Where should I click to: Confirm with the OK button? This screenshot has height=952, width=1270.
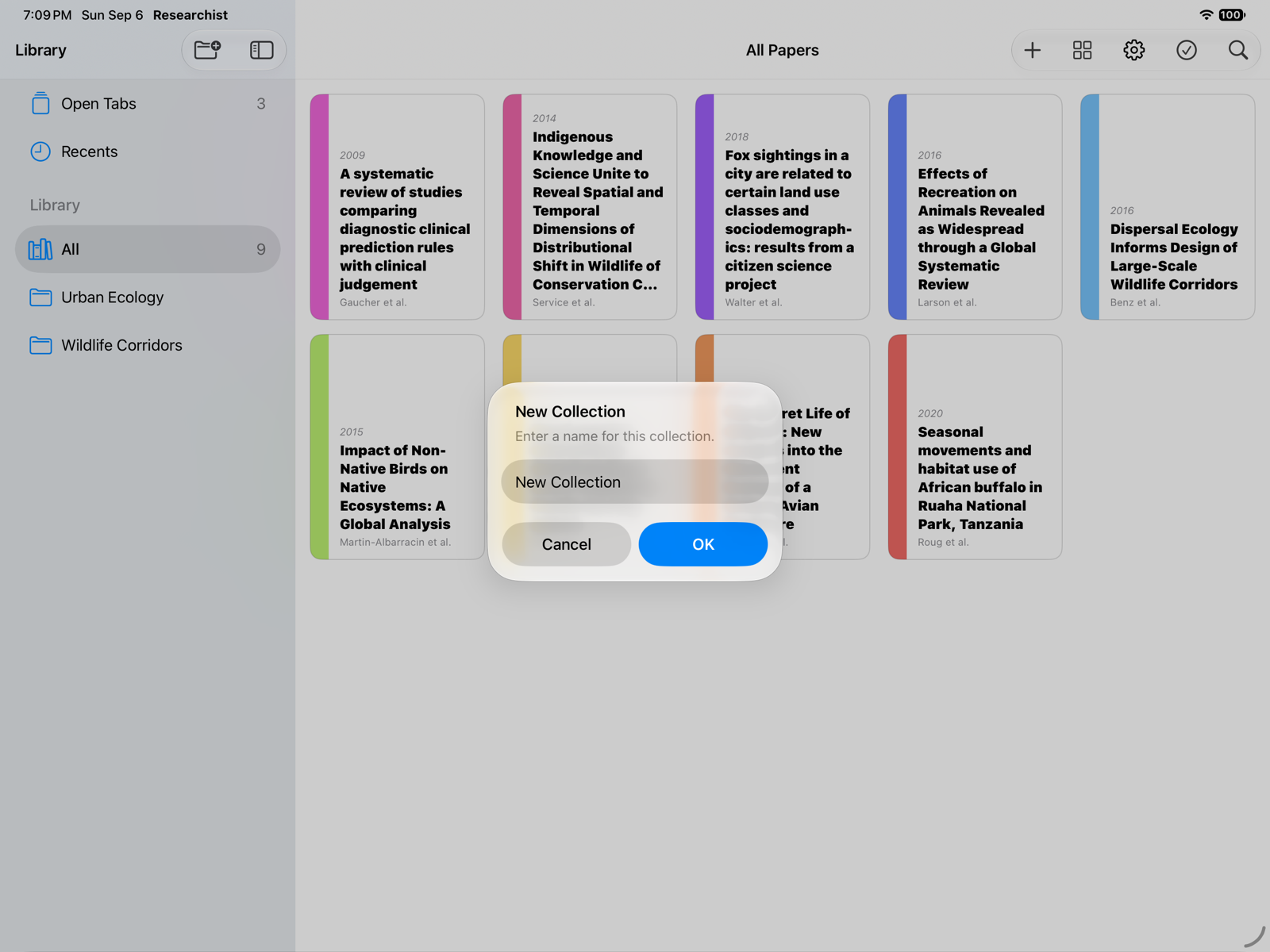click(703, 544)
